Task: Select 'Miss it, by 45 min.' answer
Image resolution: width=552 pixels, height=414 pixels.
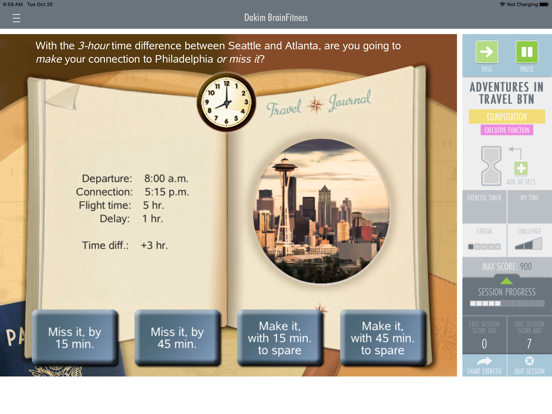Action: [177, 338]
